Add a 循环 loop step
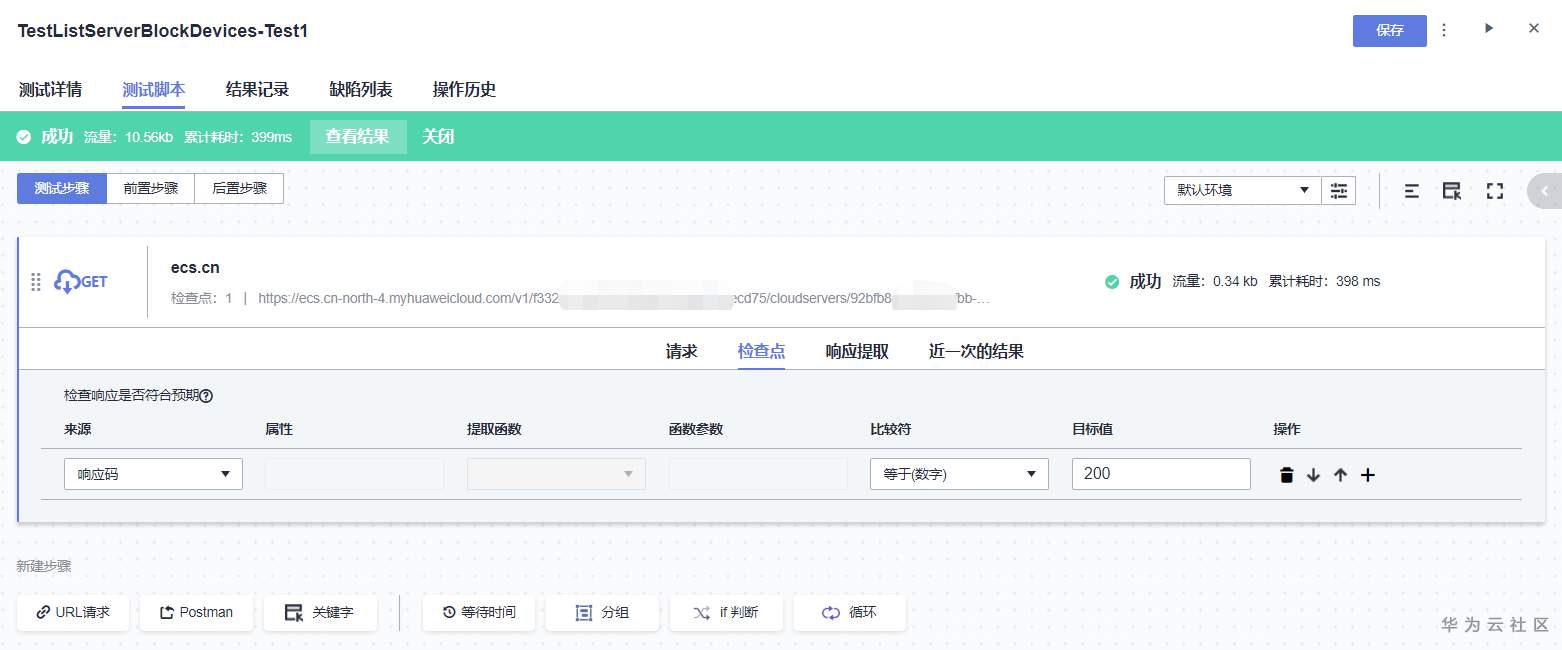 coord(850,612)
